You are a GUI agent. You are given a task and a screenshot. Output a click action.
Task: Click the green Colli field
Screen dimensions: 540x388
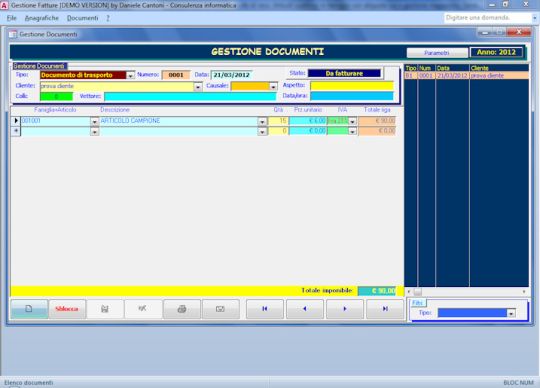pos(56,97)
